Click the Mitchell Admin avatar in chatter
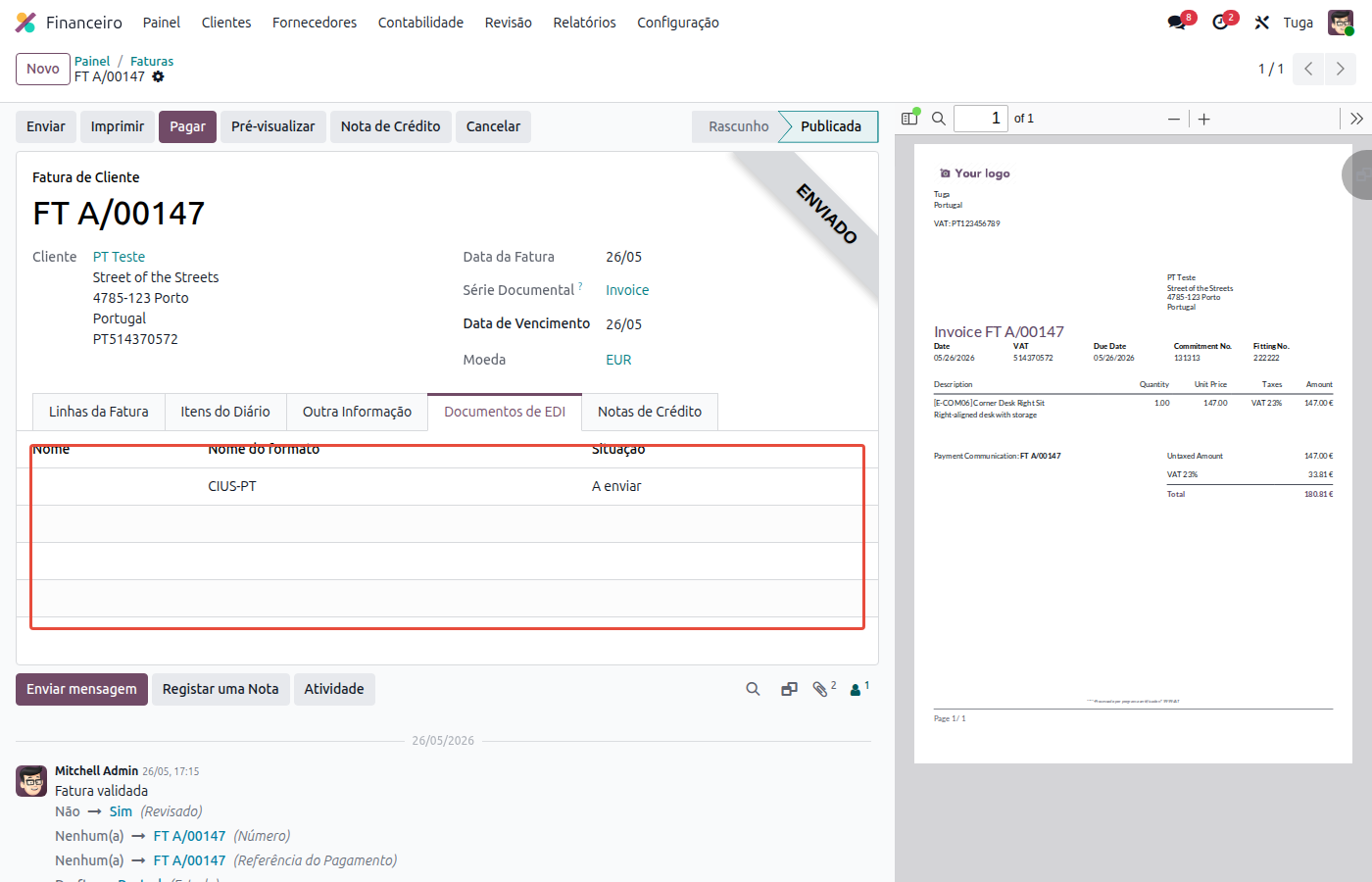This screenshot has height=882, width=1372. pyautogui.click(x=31, y=781)
